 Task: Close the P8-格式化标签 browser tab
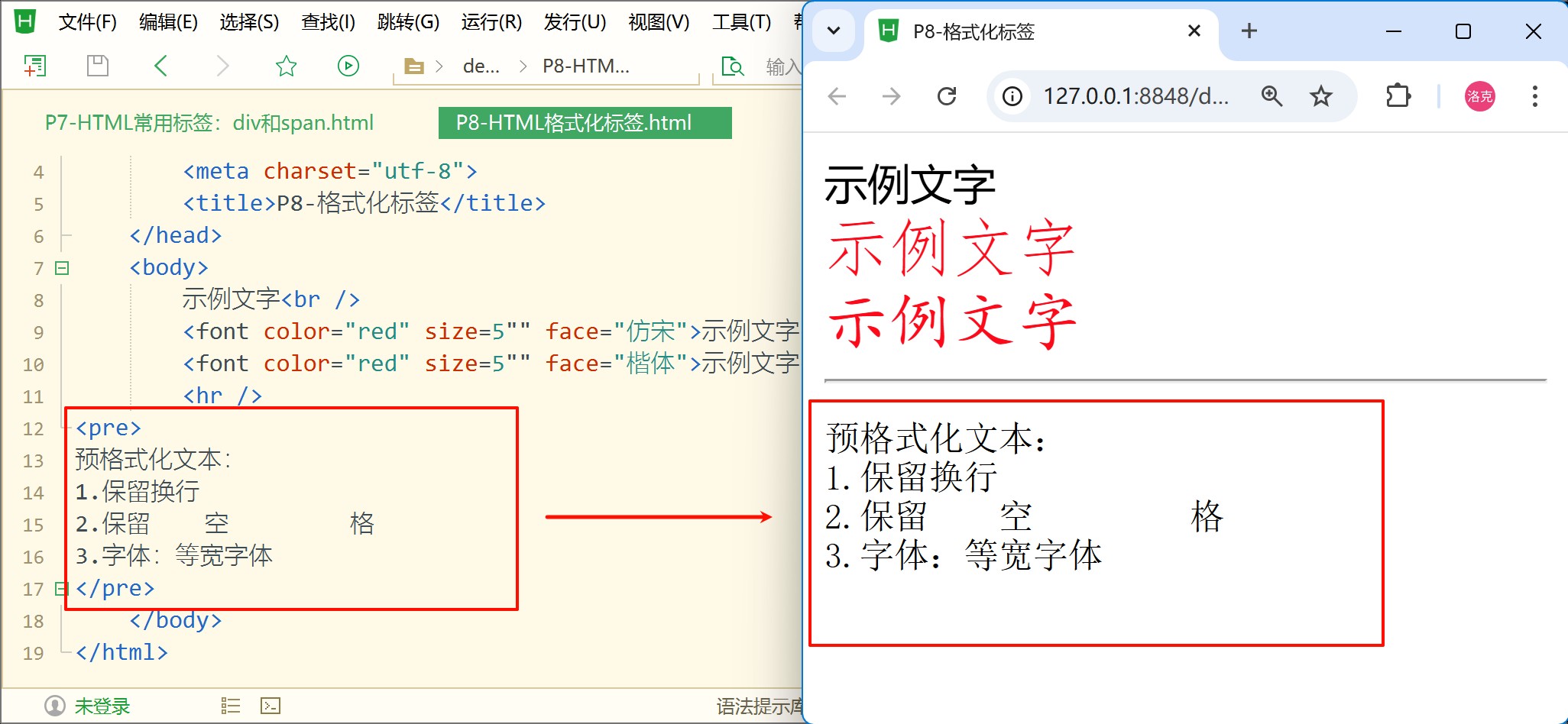(x=1194, y=31)
